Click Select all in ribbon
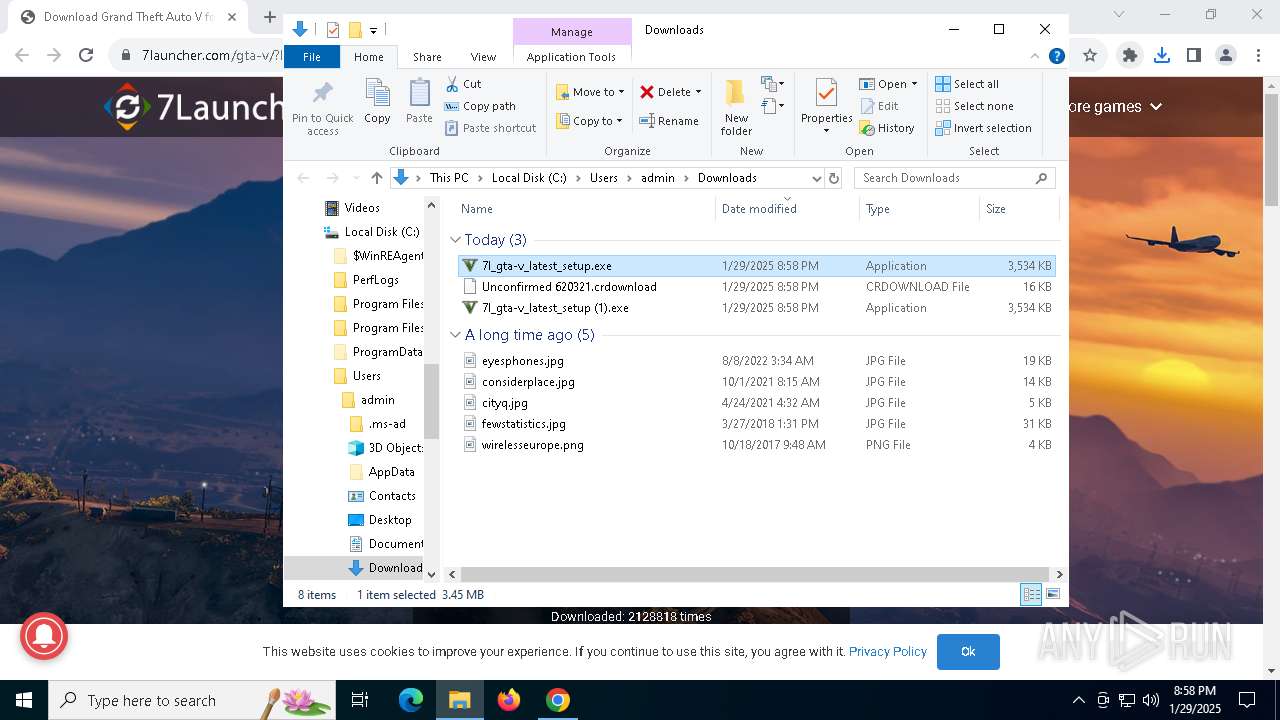1280x720 pixels. coord(967,84)
